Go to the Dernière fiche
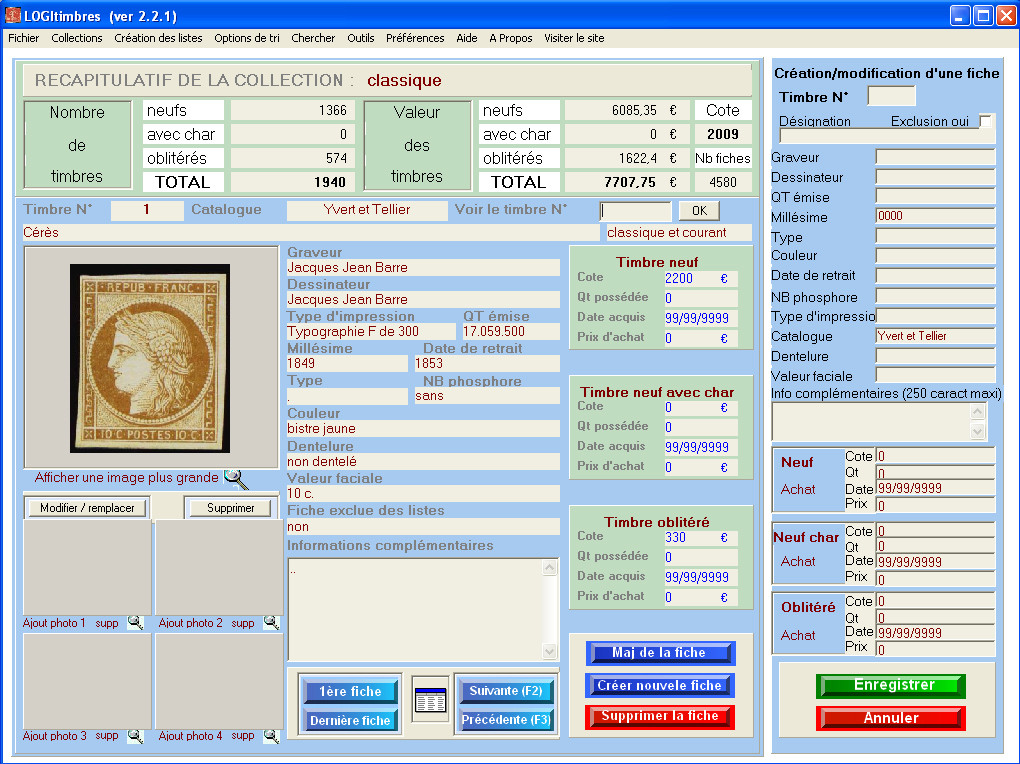Screen dimensions: 1020x764 pos(350,720)
